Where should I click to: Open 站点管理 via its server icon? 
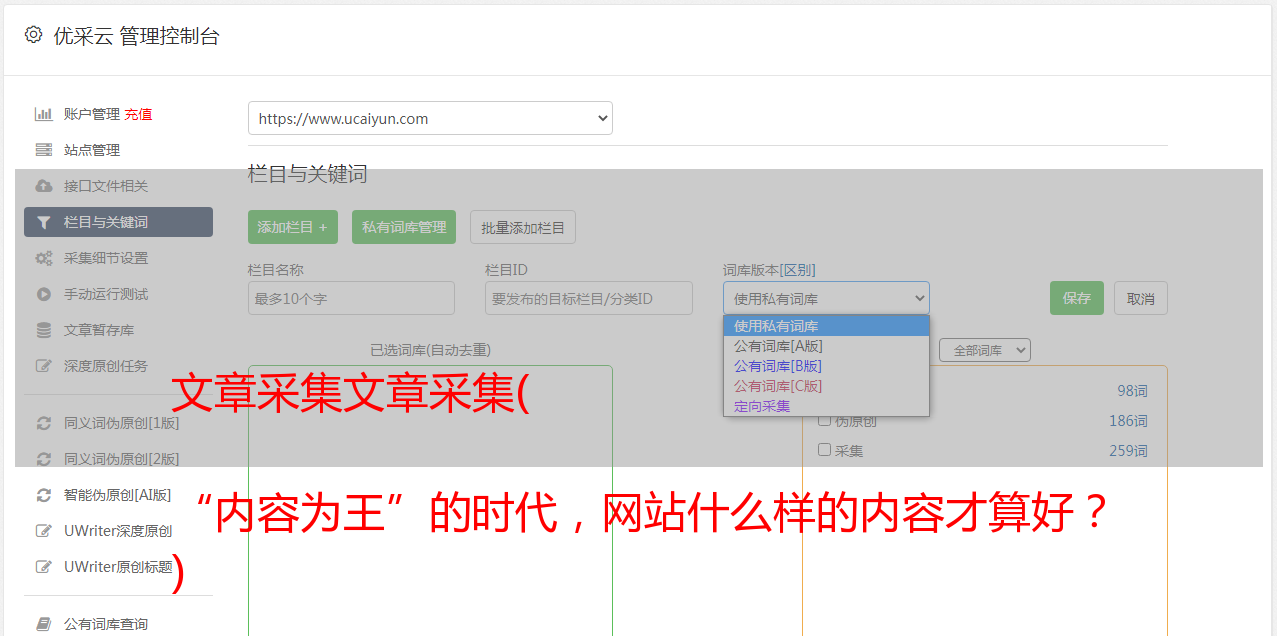pos(44,150)
